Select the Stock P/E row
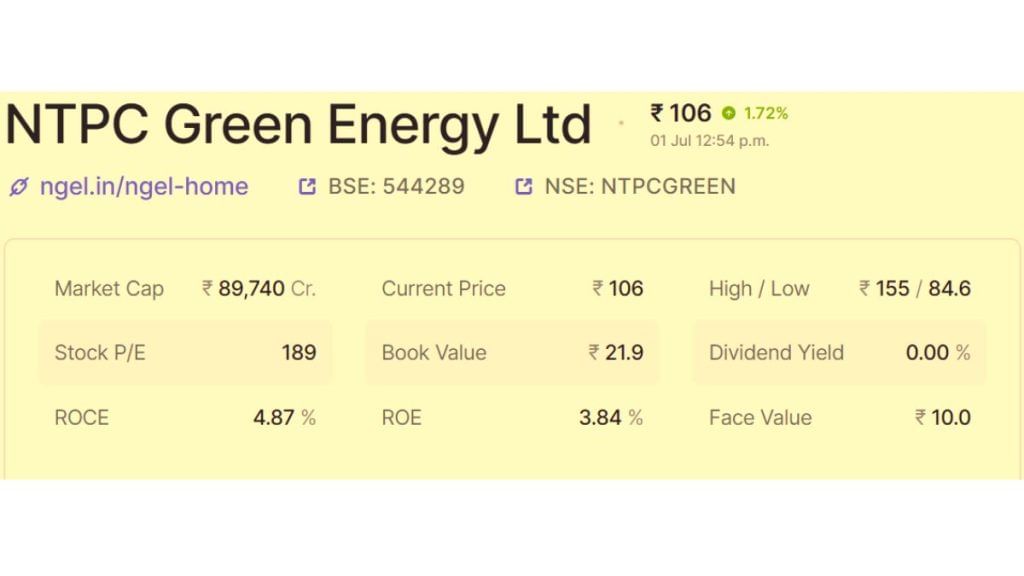The height and width of the screenshot is (576, 1024). 185,353
